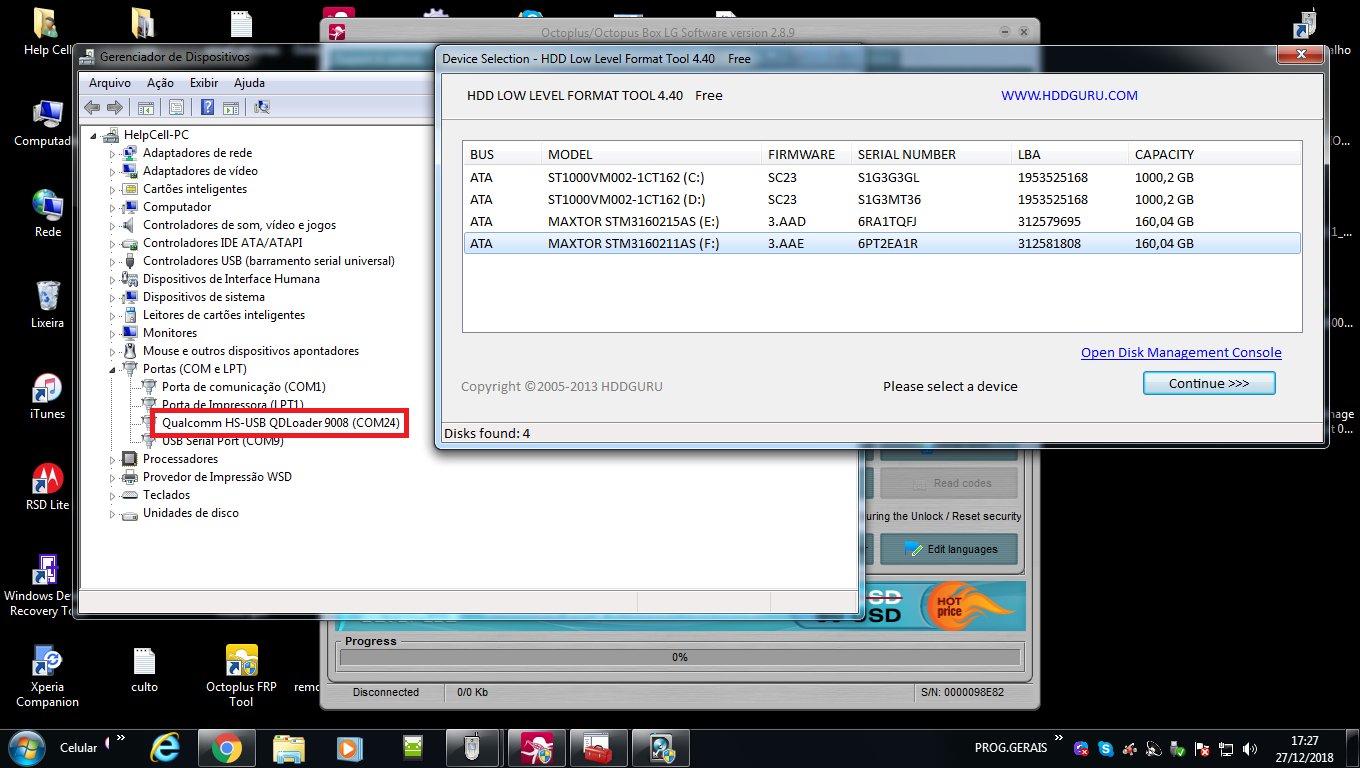Select Provedor de Impressão WSD
Image resolution: width=1360 pixels, height=768 pixels.
[217, 477]
